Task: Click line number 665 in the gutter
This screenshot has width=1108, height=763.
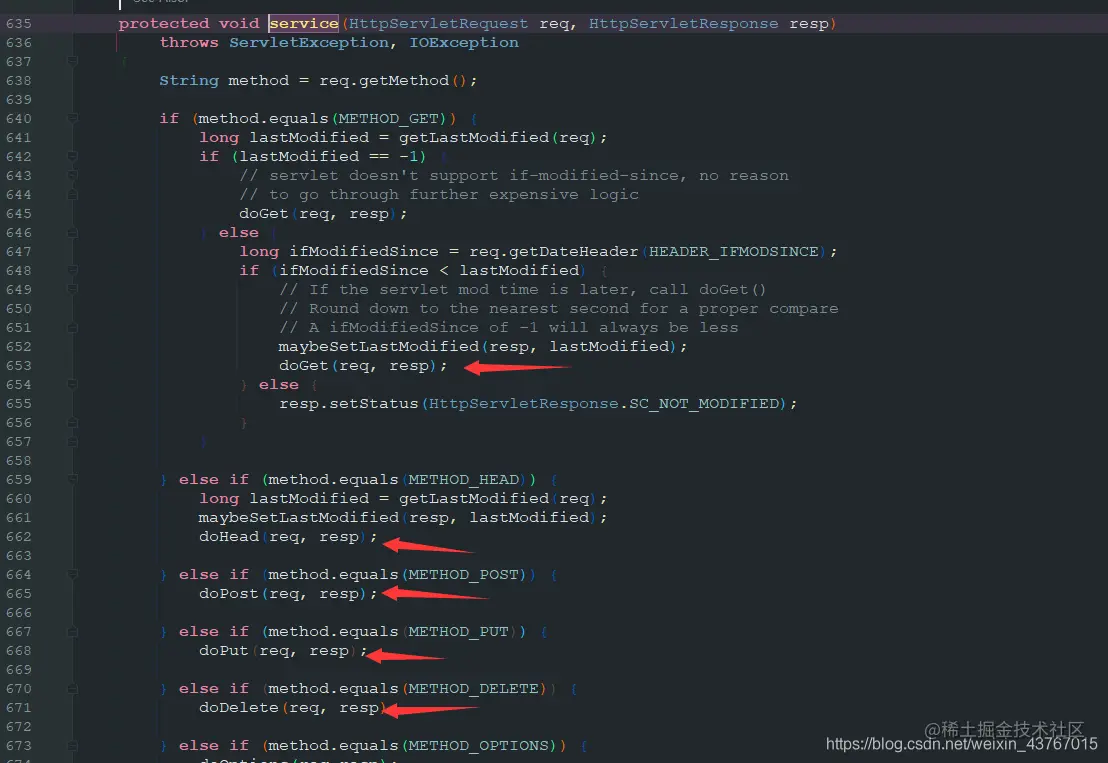Action: pyautogui.click(x=19, y=594)
